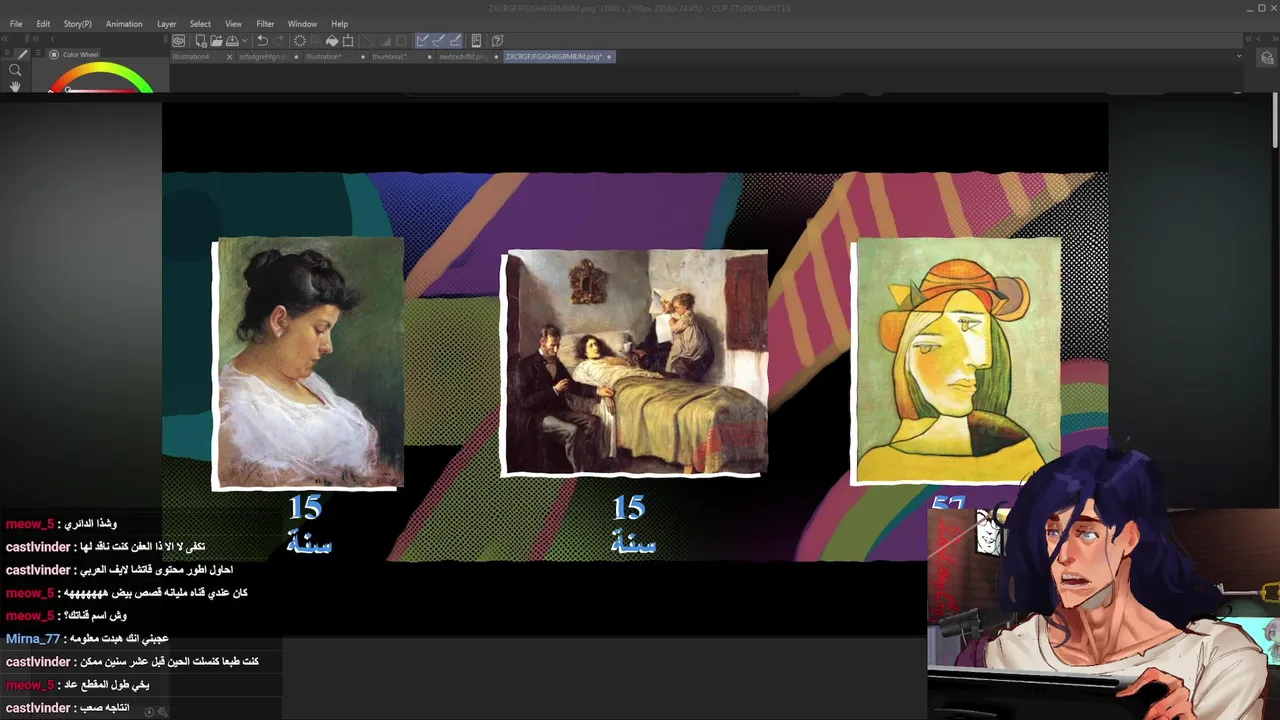The height and width of the screenshot is (720, 1280).
Task: Click the Fill paint bucket icon
Action: point(332,41)
